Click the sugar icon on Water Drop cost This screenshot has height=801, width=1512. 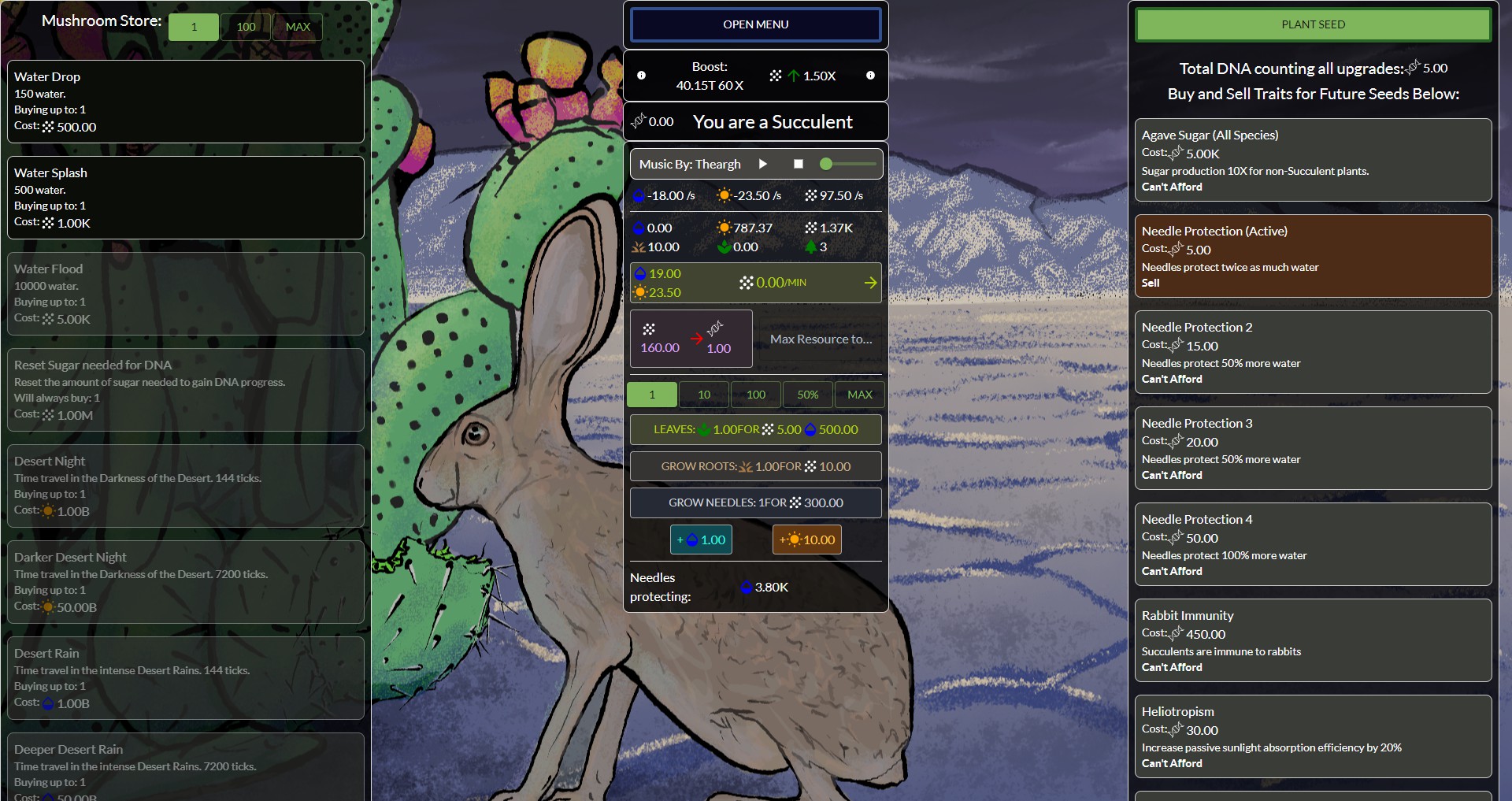click(x=48, y=127)
